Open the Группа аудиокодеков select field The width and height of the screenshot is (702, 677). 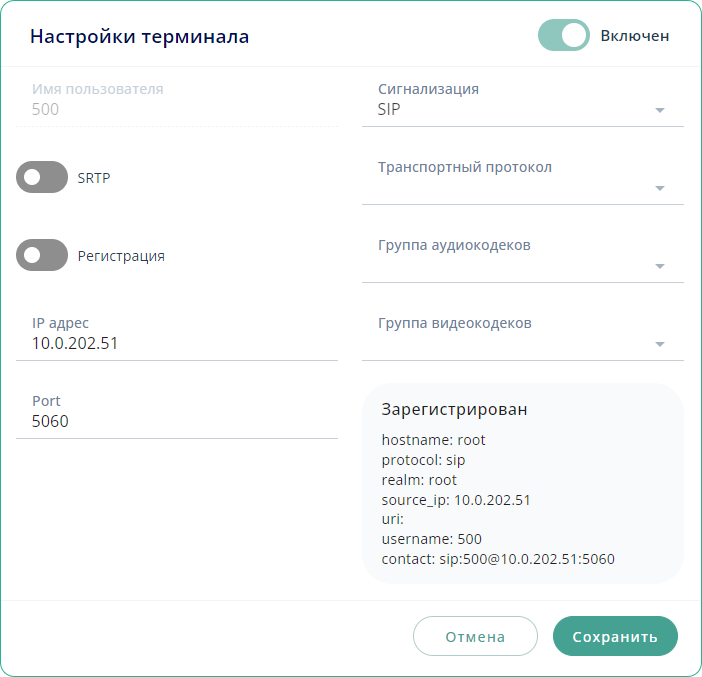[x=510, y=265]
